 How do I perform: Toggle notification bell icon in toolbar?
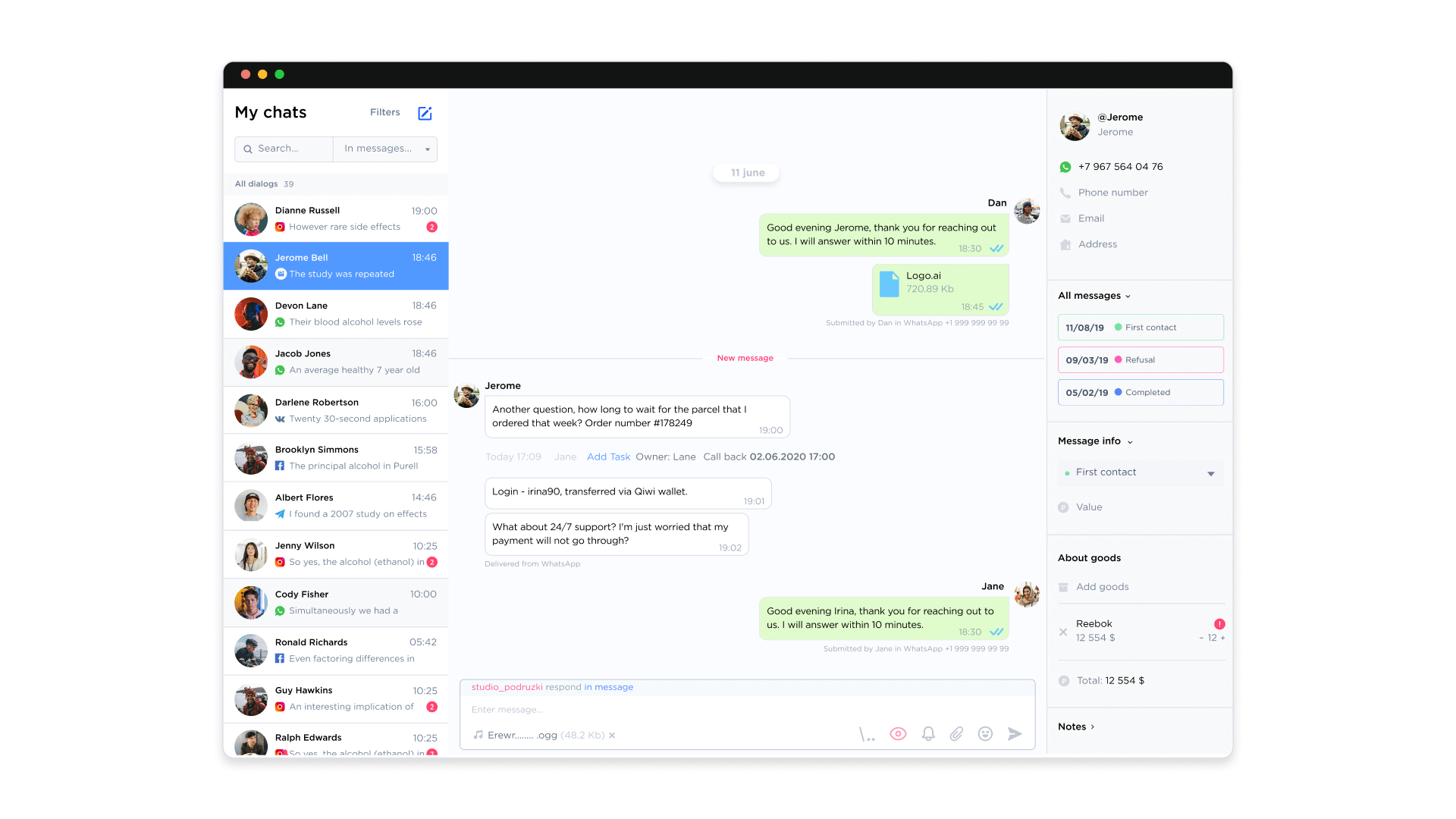pos(927,734)
